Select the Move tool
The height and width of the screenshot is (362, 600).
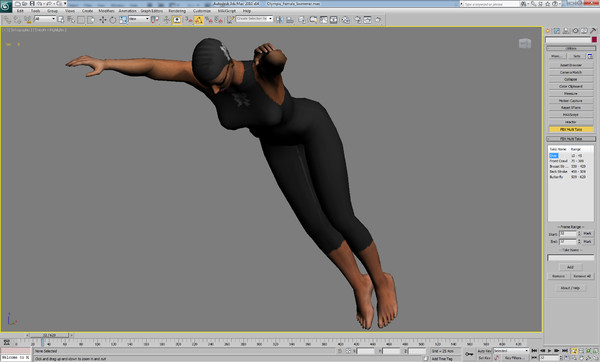point(103,20)
